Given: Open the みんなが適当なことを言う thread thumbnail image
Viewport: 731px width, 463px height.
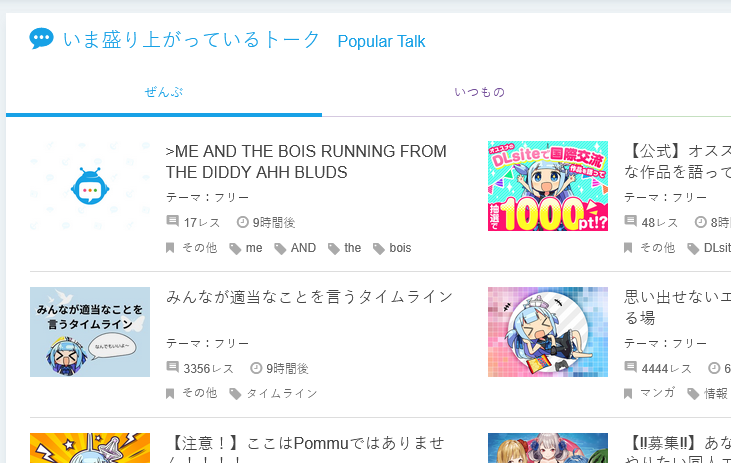Looking at the screenshot, I should pos(90,332).
